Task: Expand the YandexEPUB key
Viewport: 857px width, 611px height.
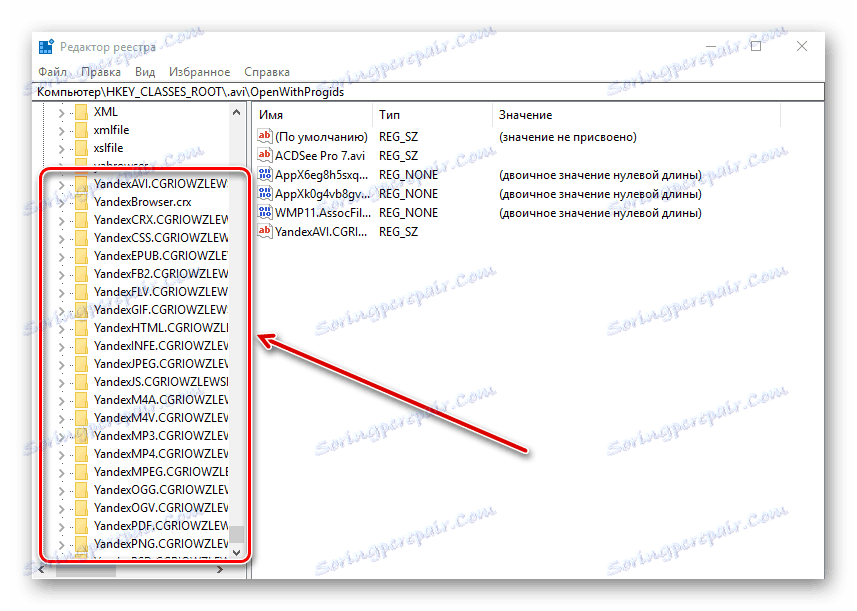Action: 61,257
